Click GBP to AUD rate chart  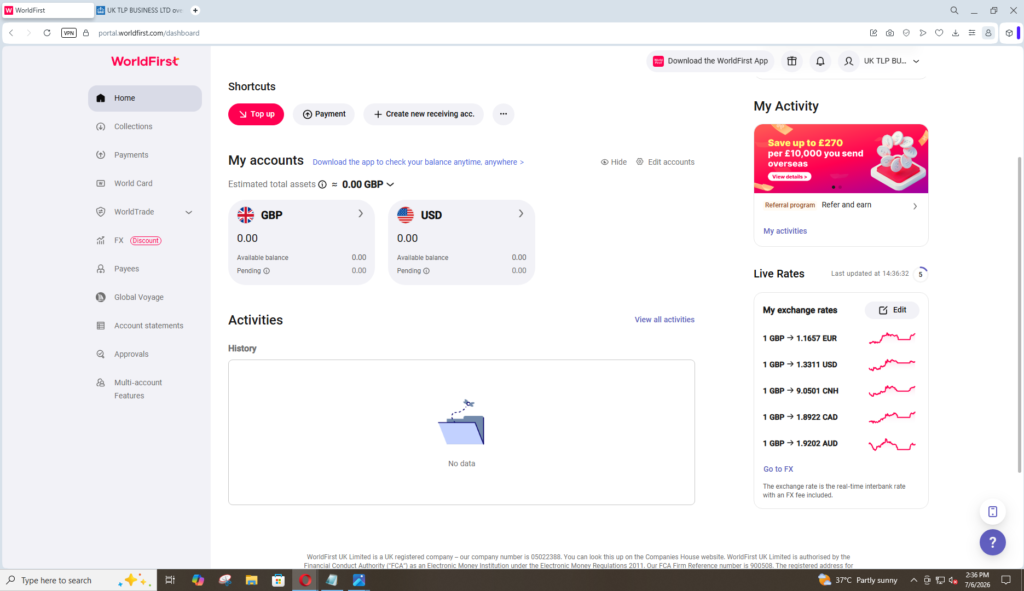pyautogui.click(x=892, y=444)
